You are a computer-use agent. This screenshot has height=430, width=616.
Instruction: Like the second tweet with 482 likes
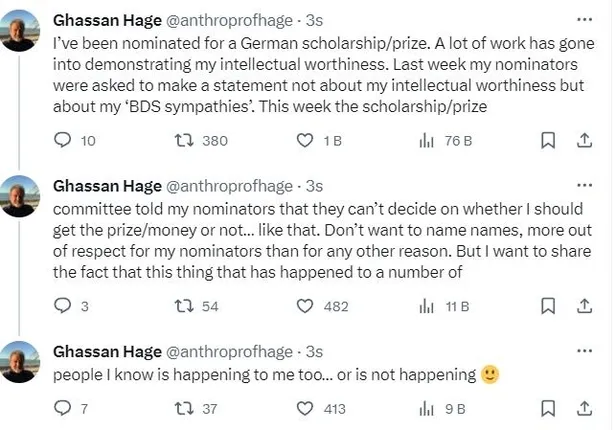click(307, 306)
